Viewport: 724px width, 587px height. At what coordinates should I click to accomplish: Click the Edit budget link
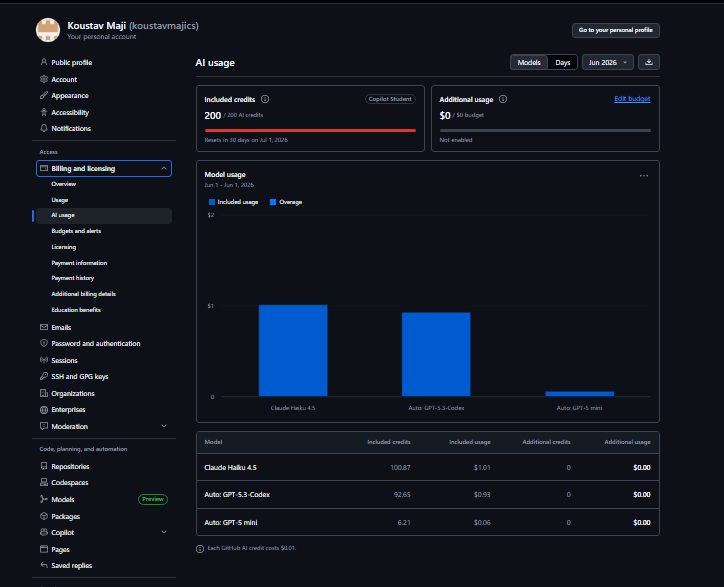632,98
